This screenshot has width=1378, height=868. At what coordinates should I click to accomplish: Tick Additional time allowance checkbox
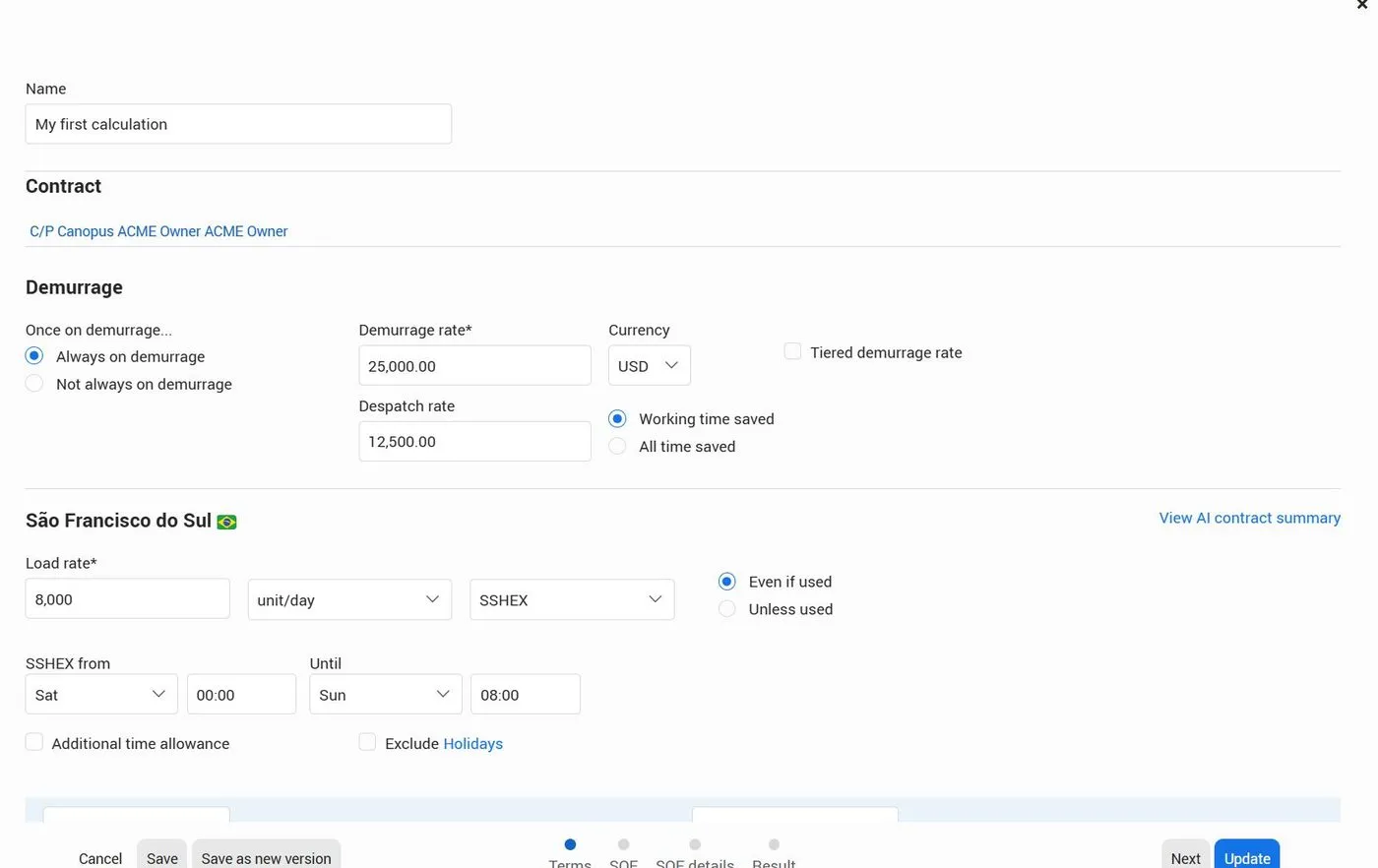pyautogui.click(x=34, y=742)
